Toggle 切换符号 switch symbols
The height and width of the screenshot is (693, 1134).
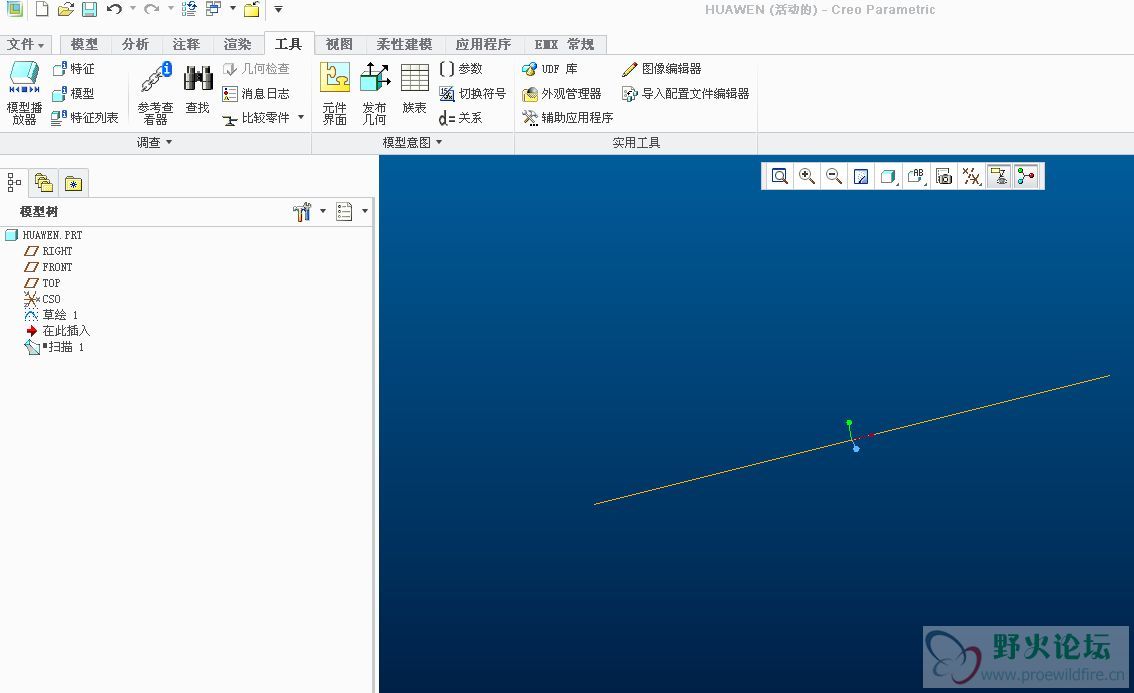[472, 93]
